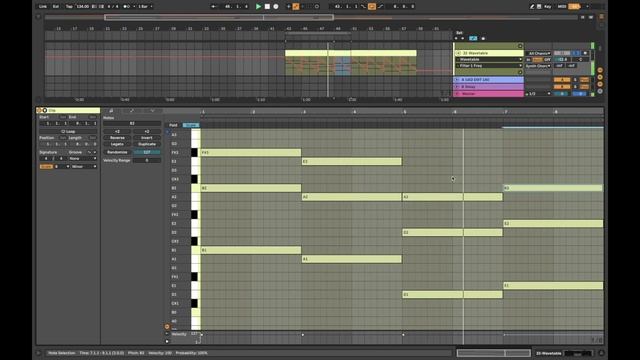Open the 1 Bar quantization menu
This screenshot has width=640, height=360.
144,7
